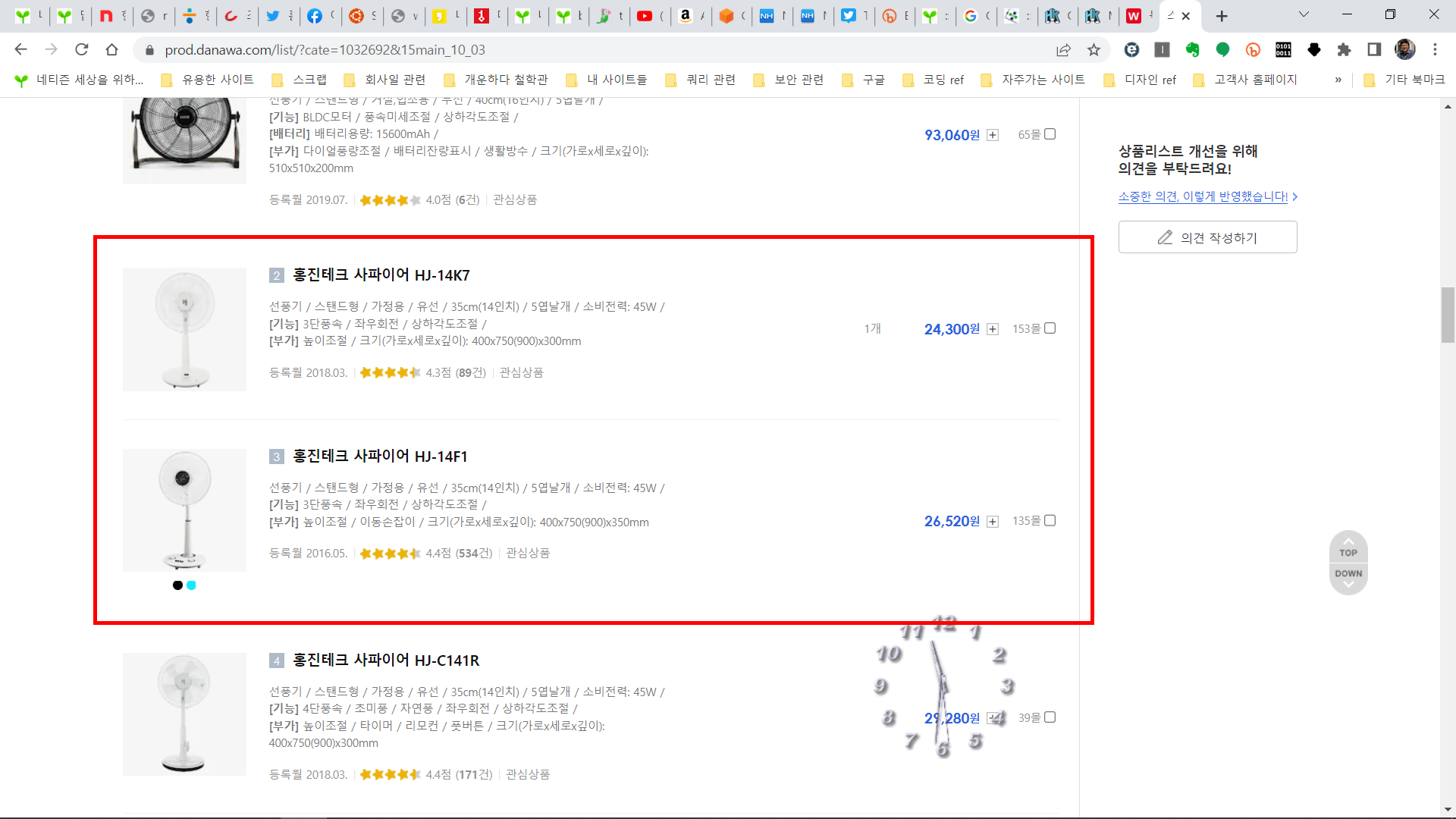Open the Bitly extension in the toolbar
The width and height of the screenshot is (1456, 819).
[x=1253, y=49]
